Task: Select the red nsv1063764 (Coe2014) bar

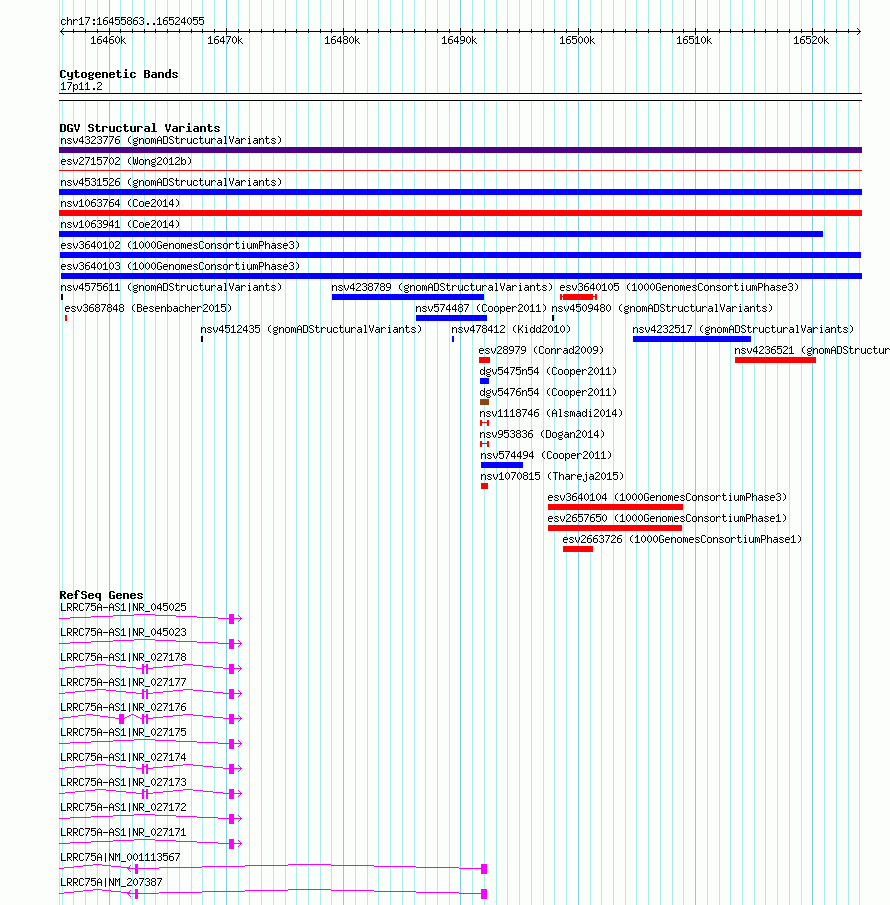Action: click(x=461, y=213)
